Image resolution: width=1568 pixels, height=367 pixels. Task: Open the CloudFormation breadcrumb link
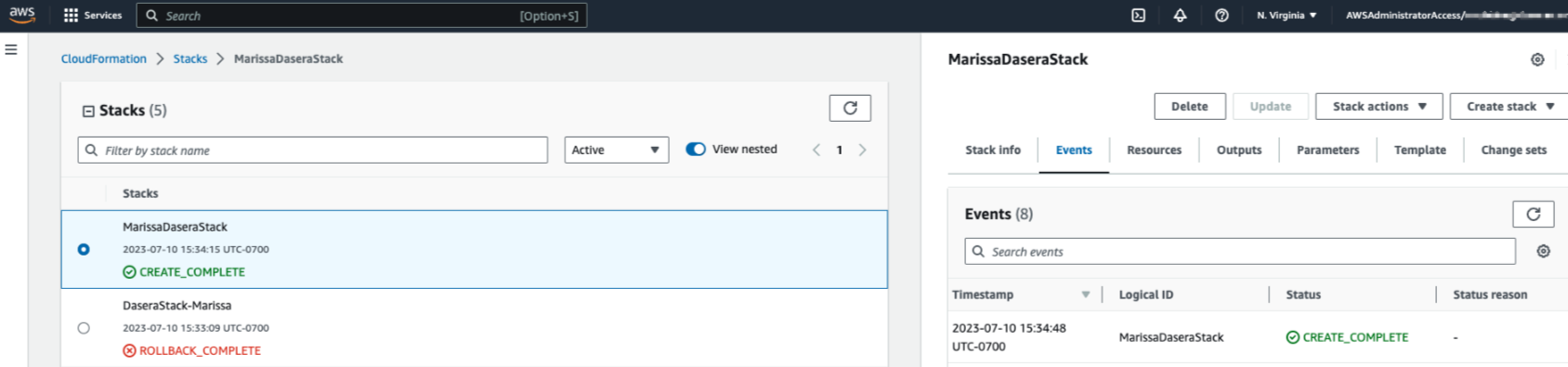(104, 59)
